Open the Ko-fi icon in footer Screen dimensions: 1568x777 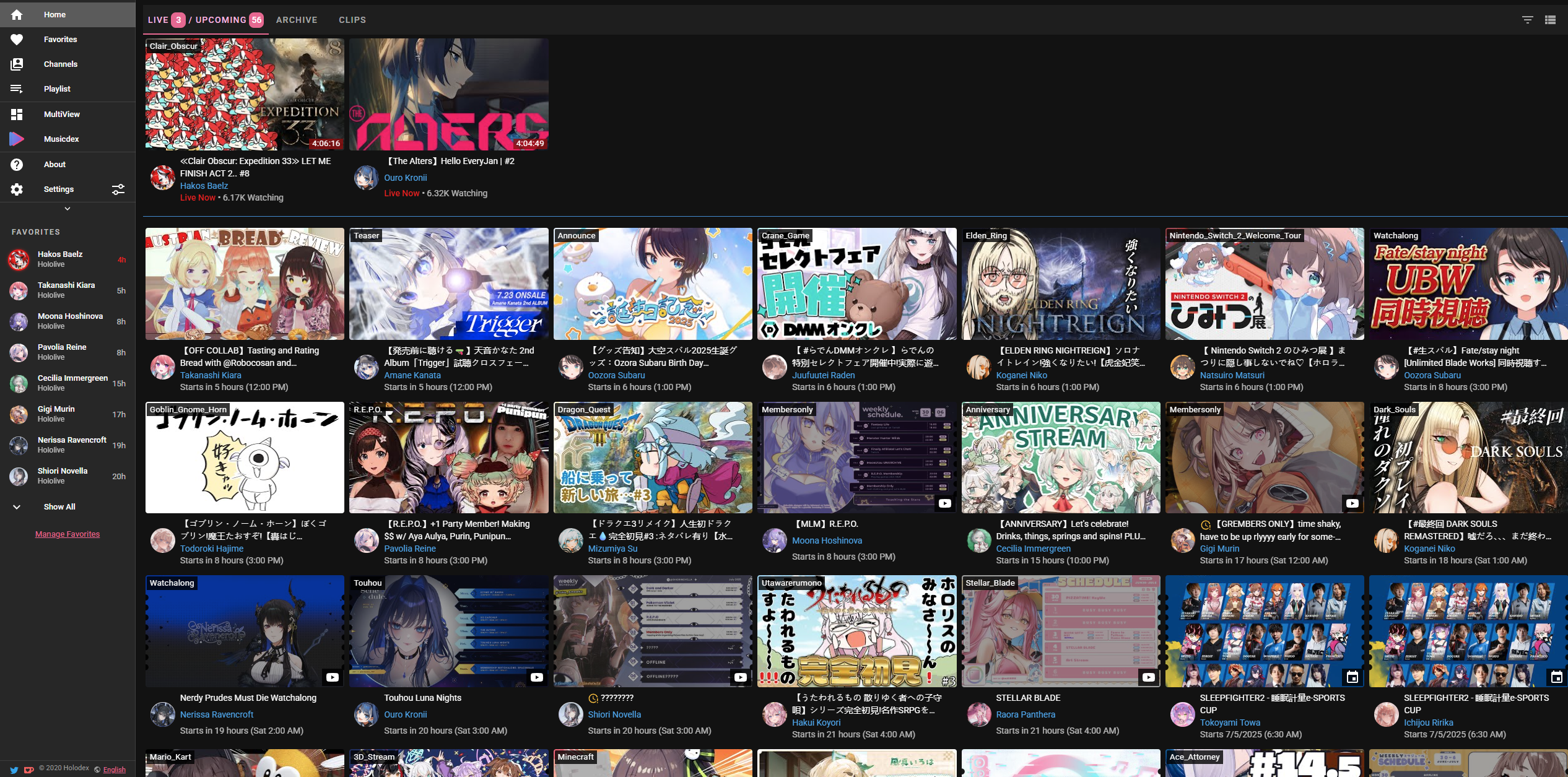(28, 770)
